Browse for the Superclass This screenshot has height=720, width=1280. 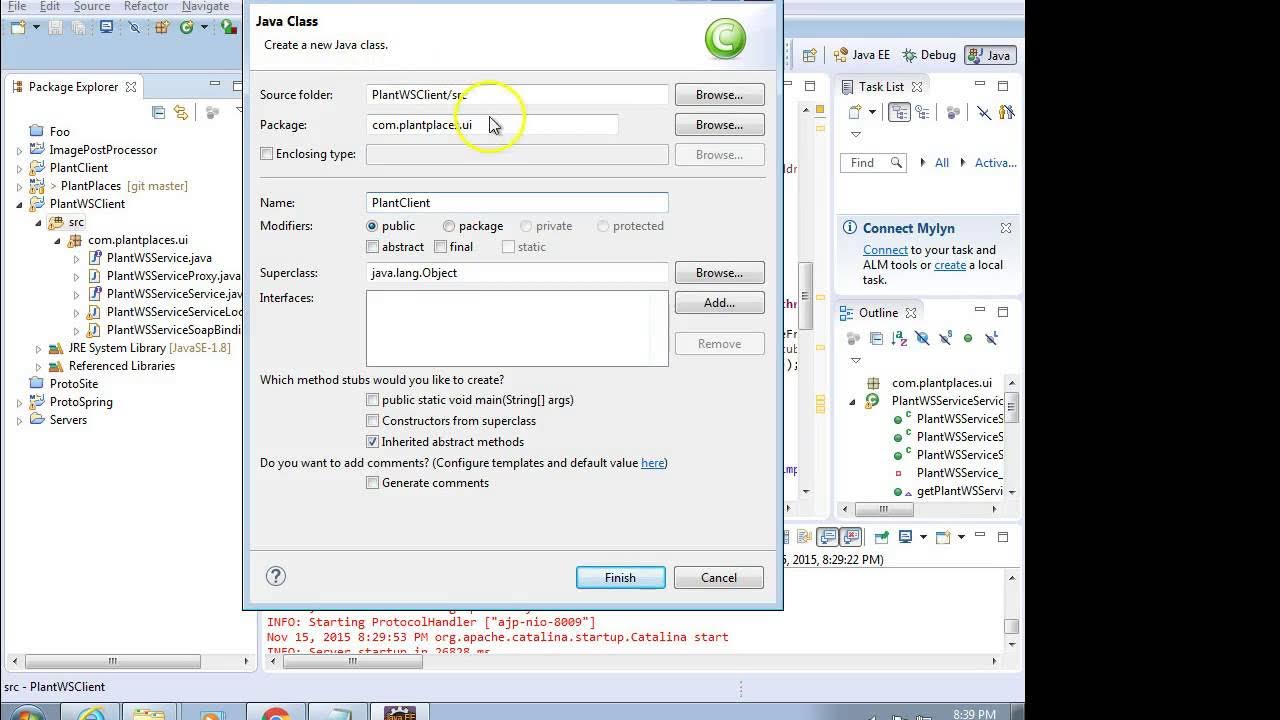720,273
